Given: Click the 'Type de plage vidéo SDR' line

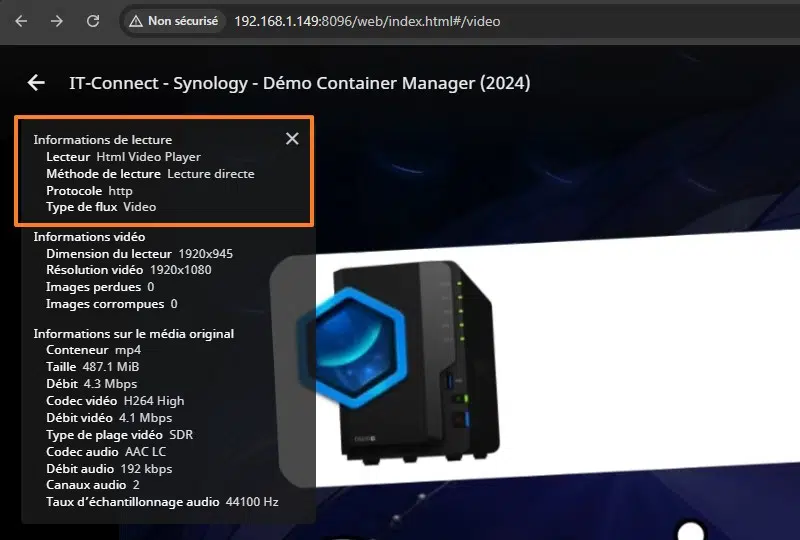Looking at the screenshot, I should 119,435.
